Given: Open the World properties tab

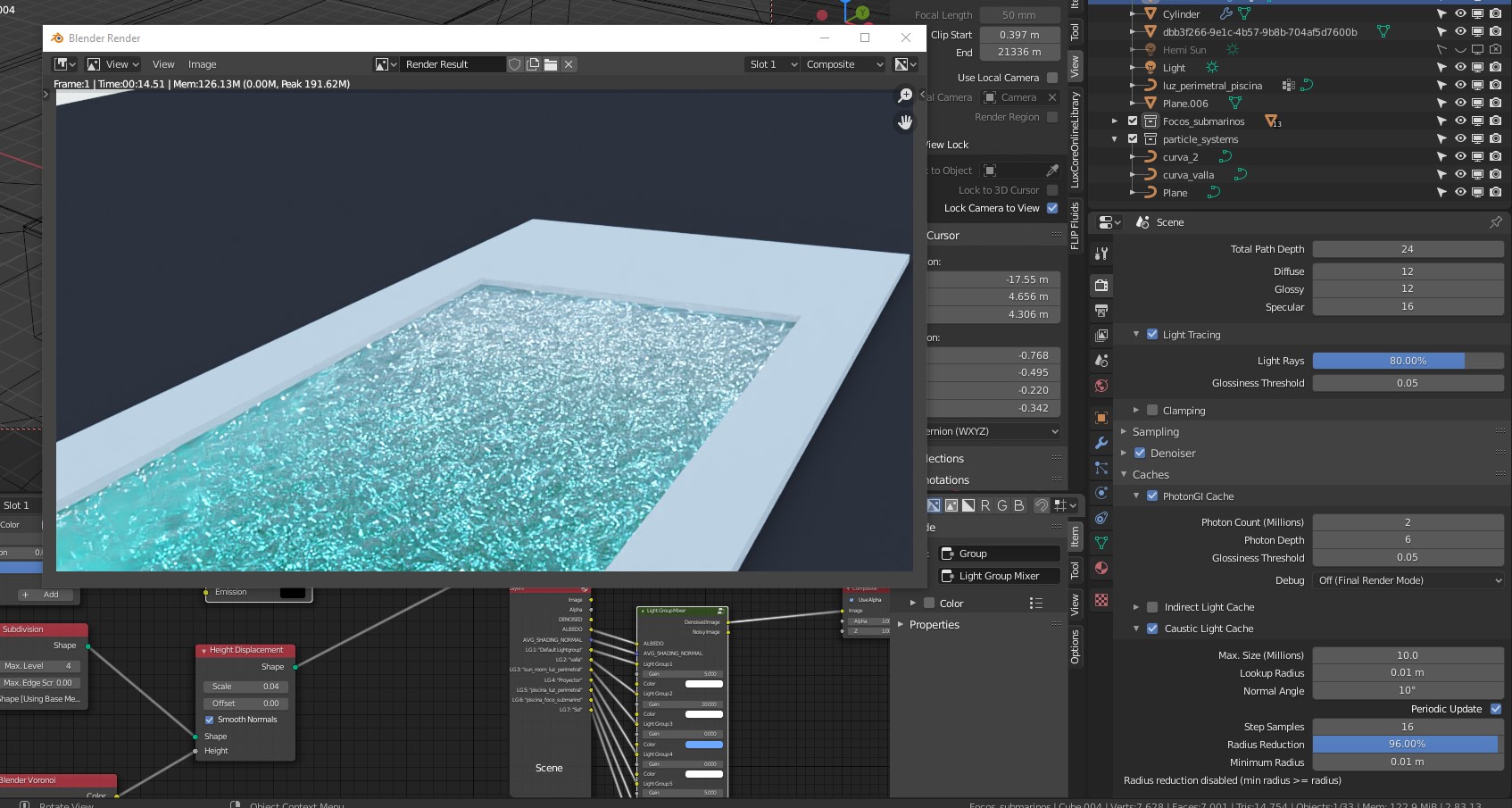Looking at the screenshot, I should (1101, 386).
